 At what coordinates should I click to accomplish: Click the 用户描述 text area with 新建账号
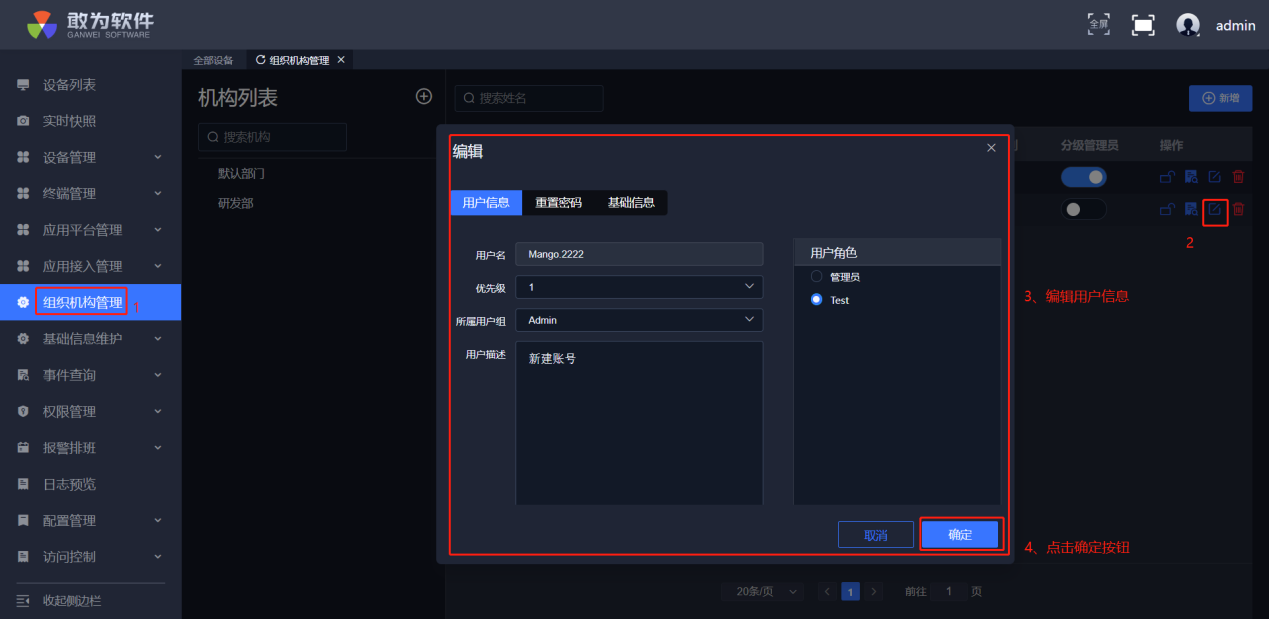[x=639, y=423]
